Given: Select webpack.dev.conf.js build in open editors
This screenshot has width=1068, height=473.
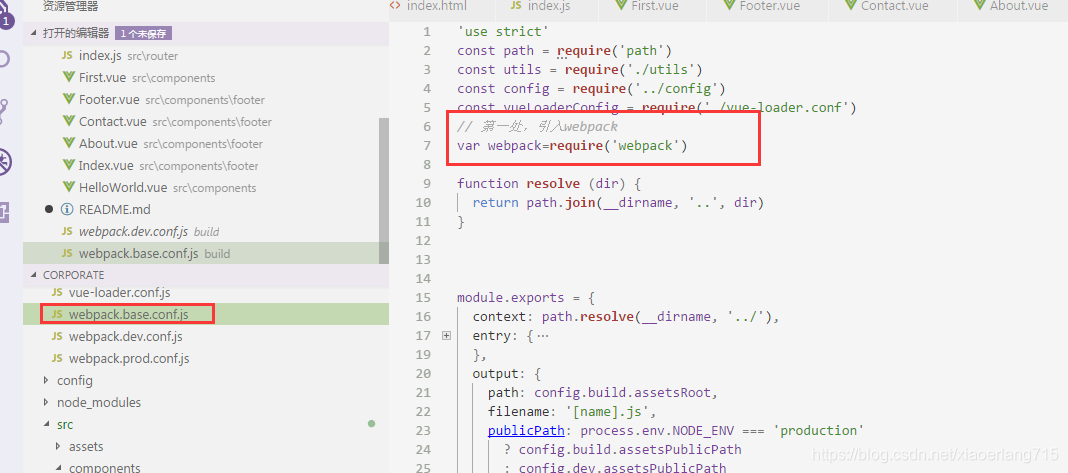Looking at the screenshot, I should point(206,232).
